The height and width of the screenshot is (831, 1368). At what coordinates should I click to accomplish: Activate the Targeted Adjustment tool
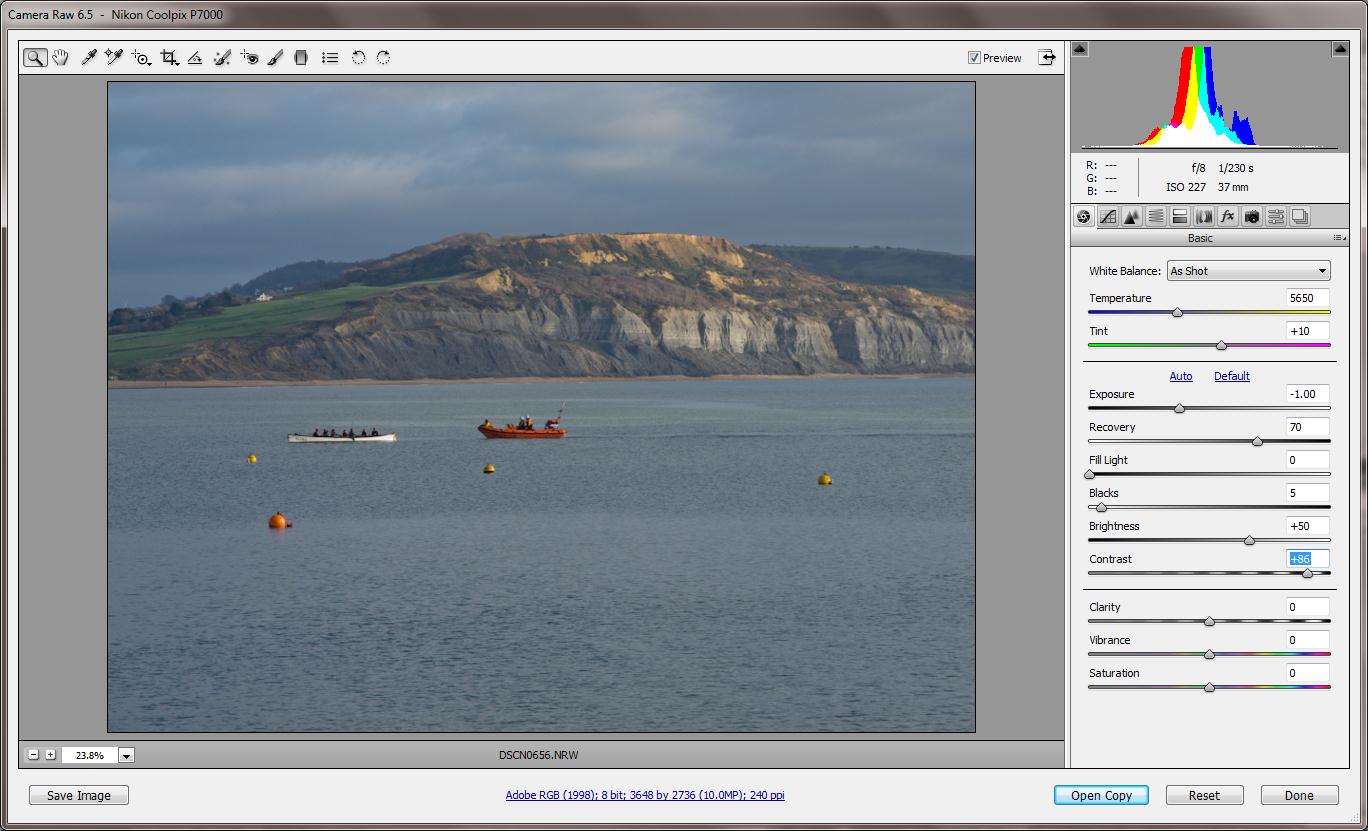(141, 58)
